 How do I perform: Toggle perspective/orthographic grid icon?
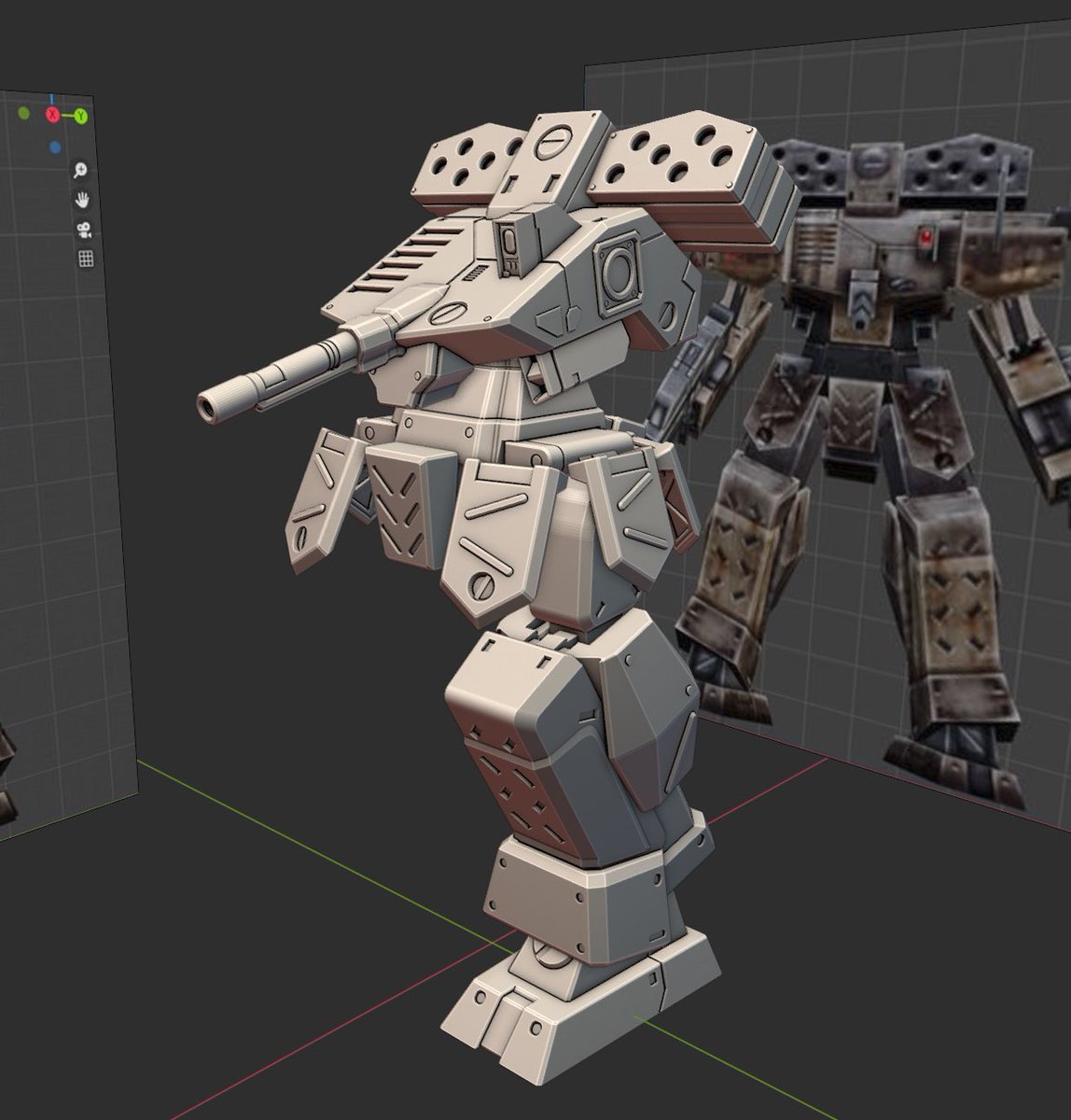click(x=86, y=259)
